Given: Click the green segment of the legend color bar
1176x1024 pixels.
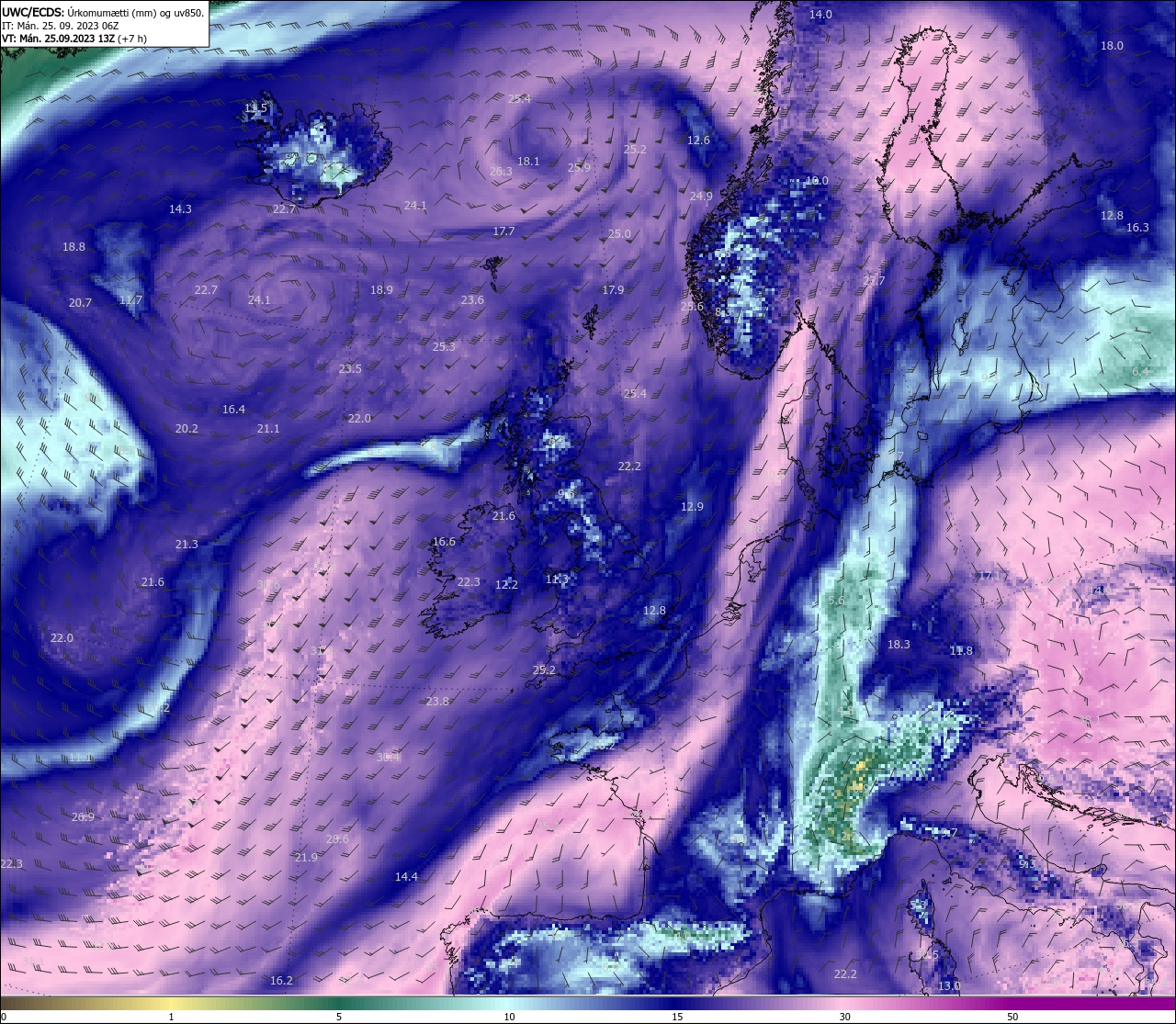Looking at the screenshot, I should [340, 1003].
